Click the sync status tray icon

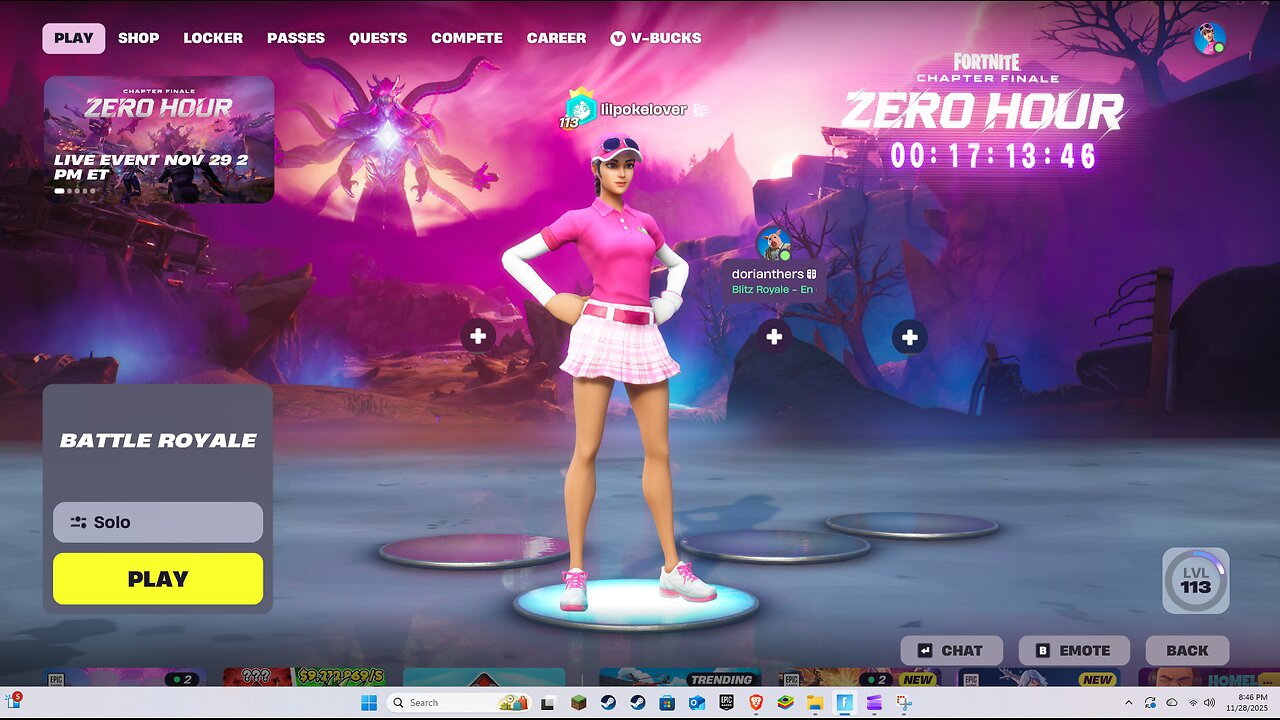click(1150, 702)
